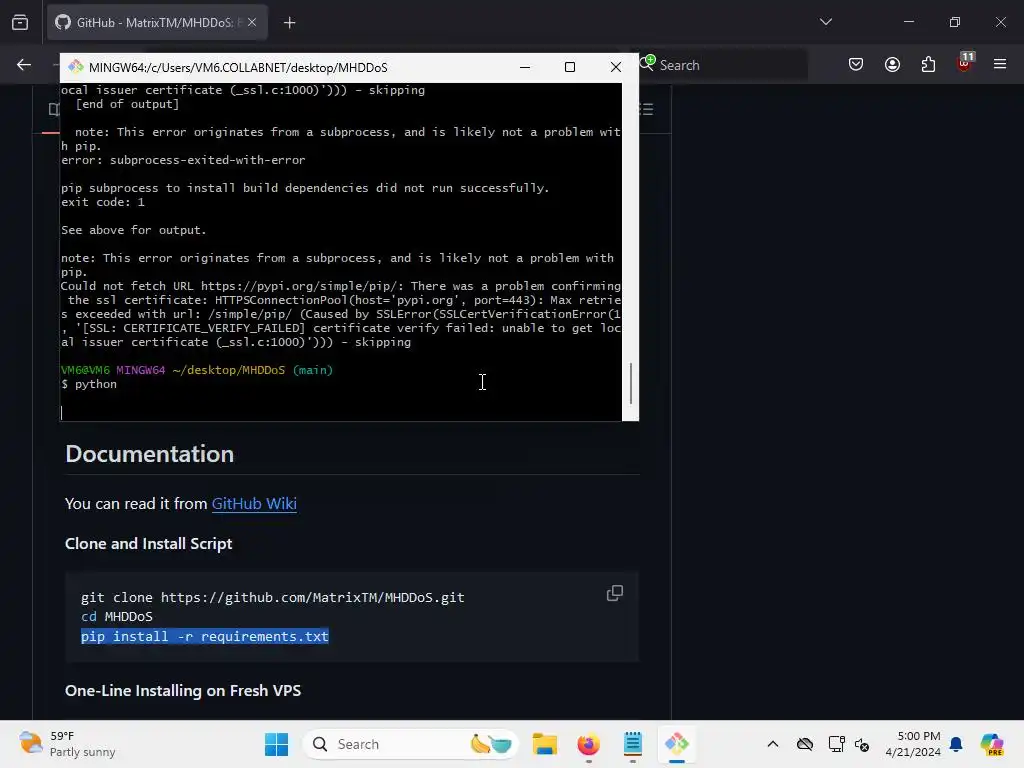Screen dimensions: 1024x768
Task: Show hidden system tray icons
Action: point(773,744)
